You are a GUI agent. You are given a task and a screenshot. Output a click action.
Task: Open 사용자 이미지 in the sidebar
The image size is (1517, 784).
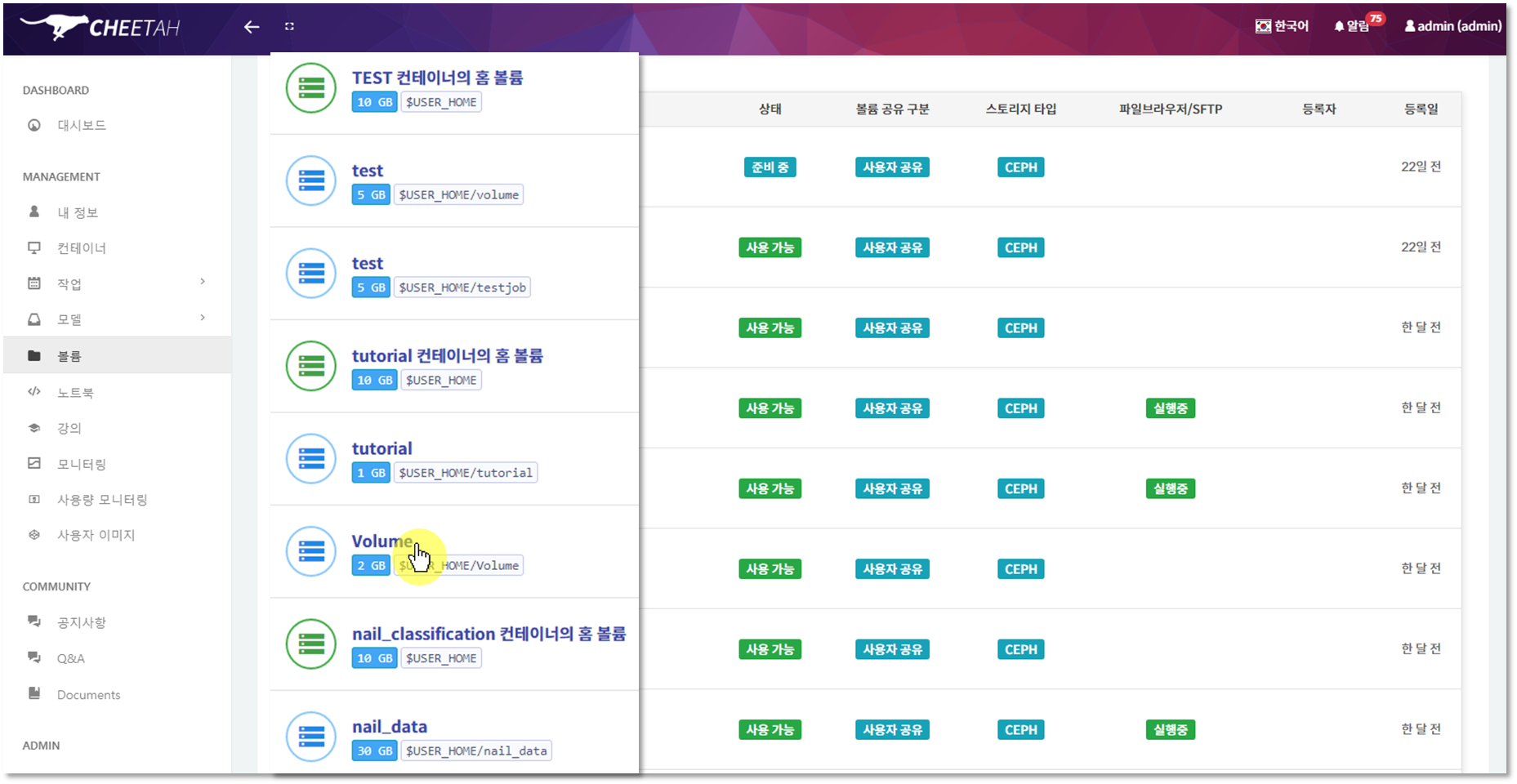(96, 535)
